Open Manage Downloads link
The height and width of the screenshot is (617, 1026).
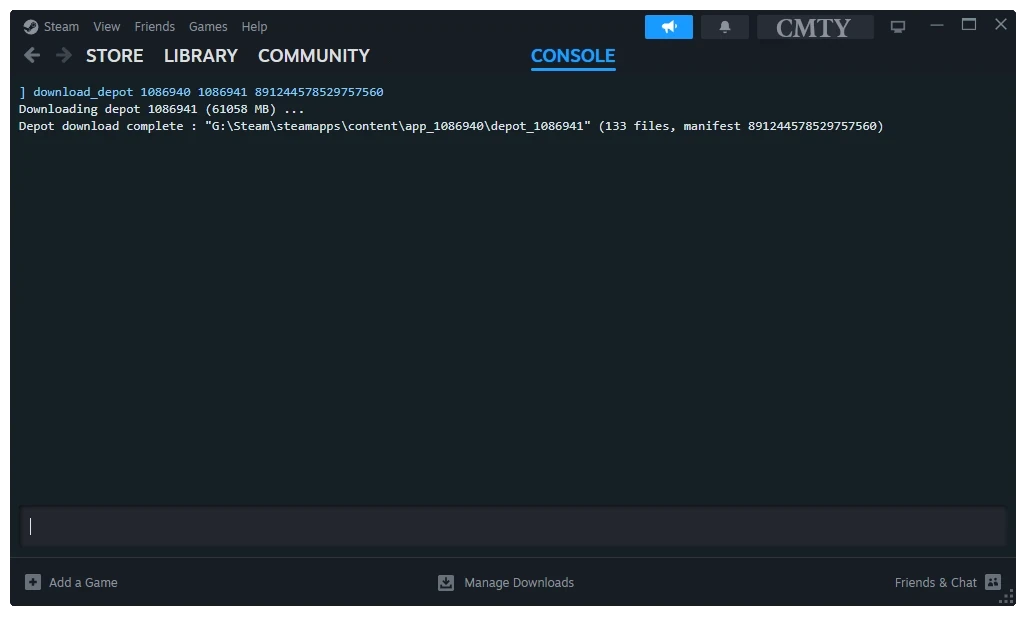[519, 582]
